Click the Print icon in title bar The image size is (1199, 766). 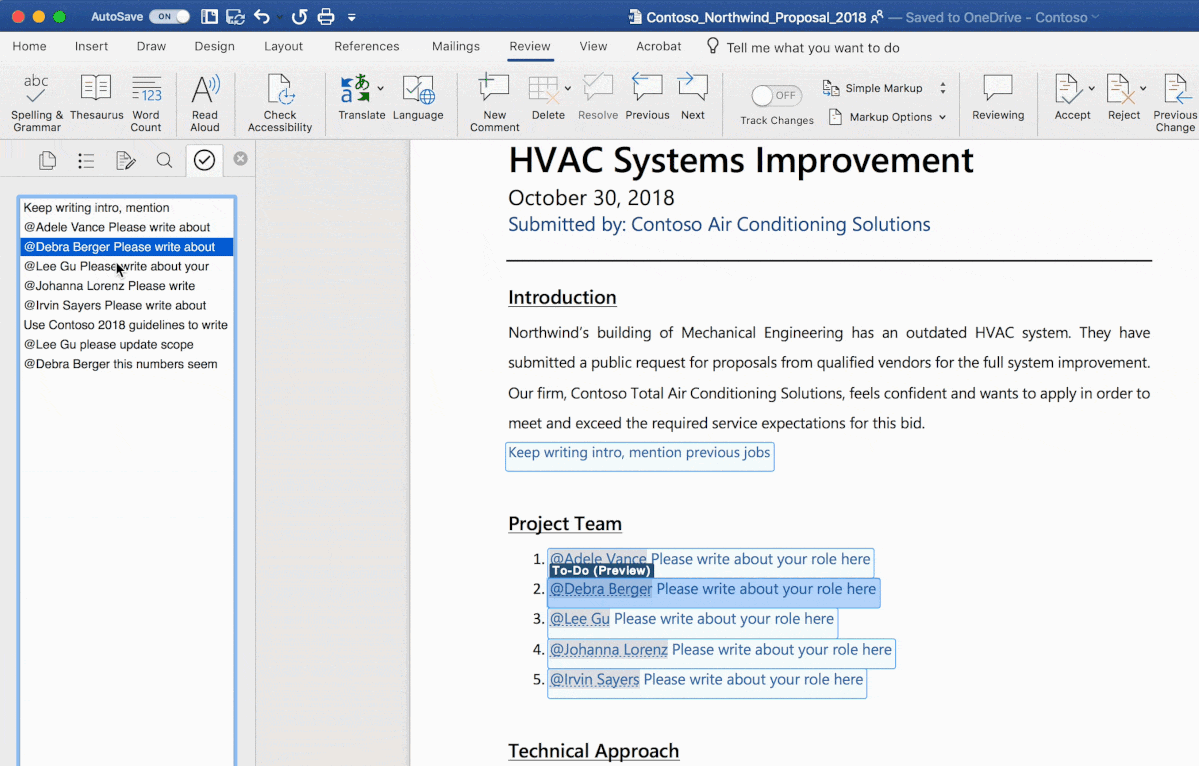tap(326, 16)
